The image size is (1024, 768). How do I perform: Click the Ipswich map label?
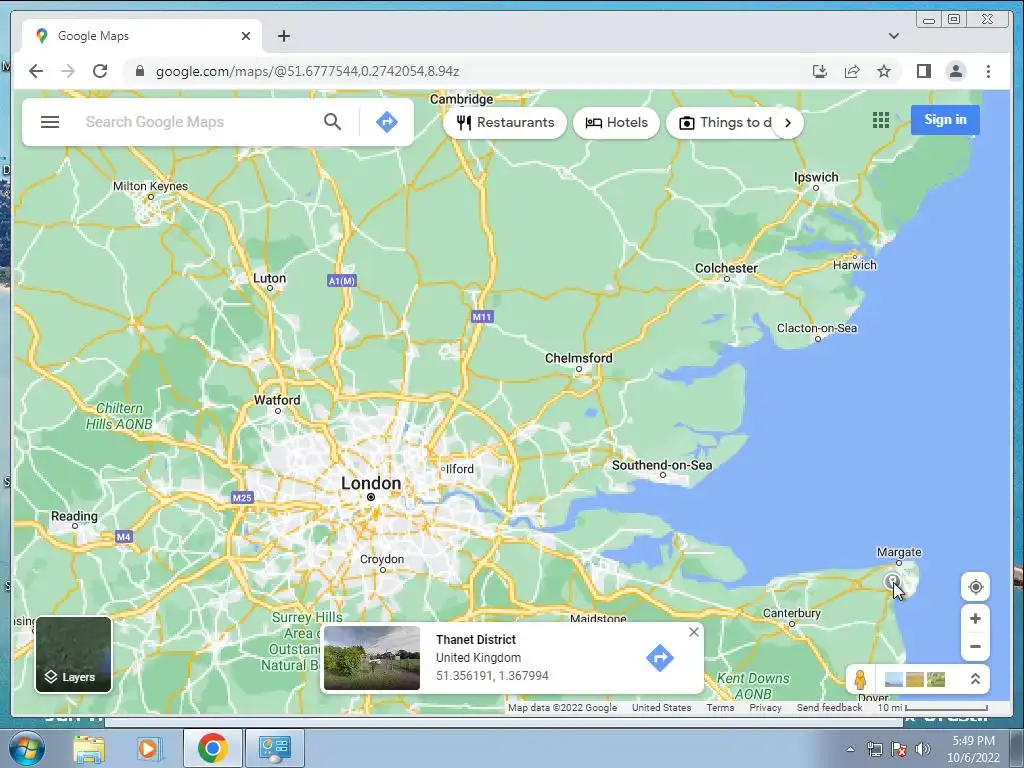(816, 177)
